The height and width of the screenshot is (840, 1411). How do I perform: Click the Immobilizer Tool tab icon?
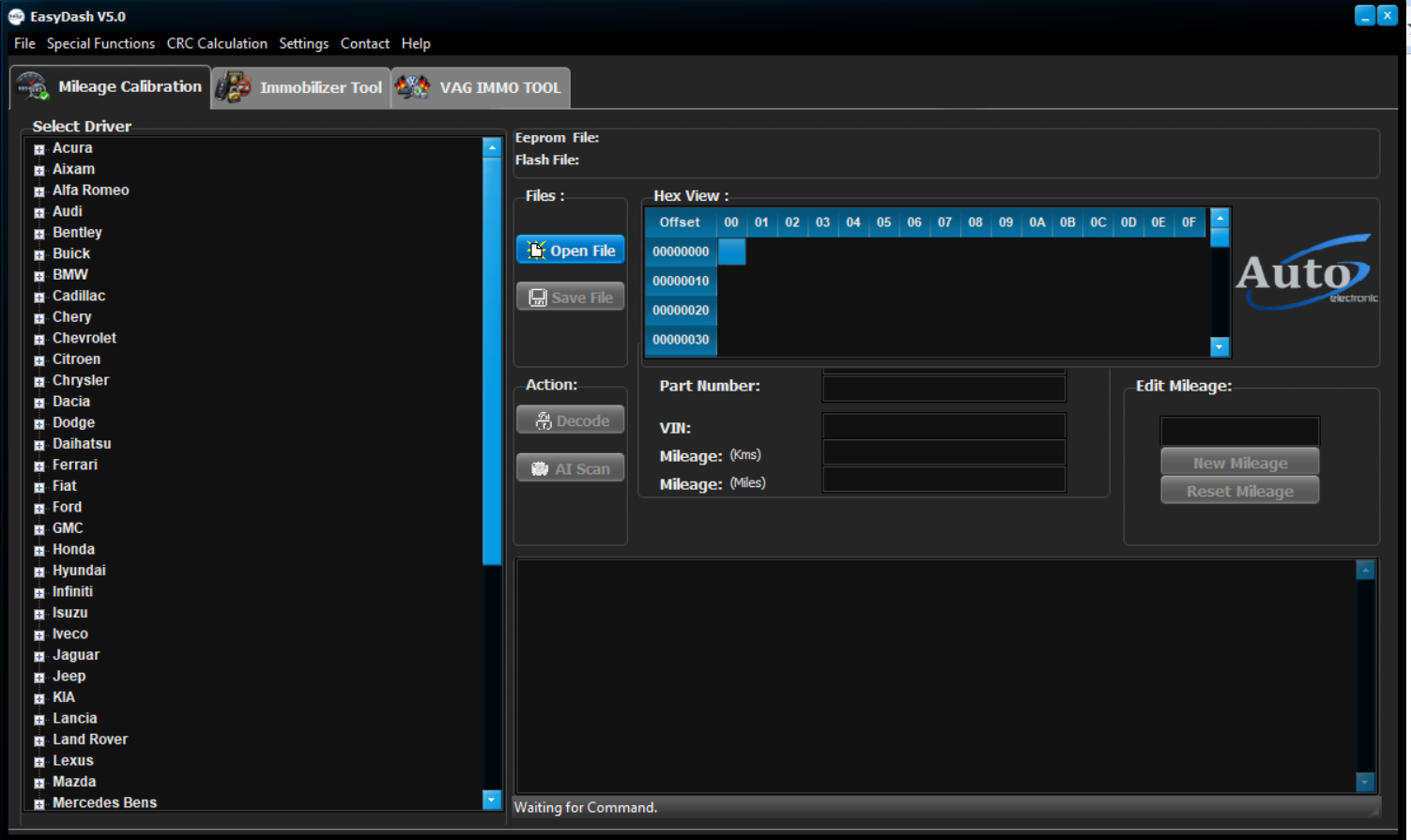[233, 87]
